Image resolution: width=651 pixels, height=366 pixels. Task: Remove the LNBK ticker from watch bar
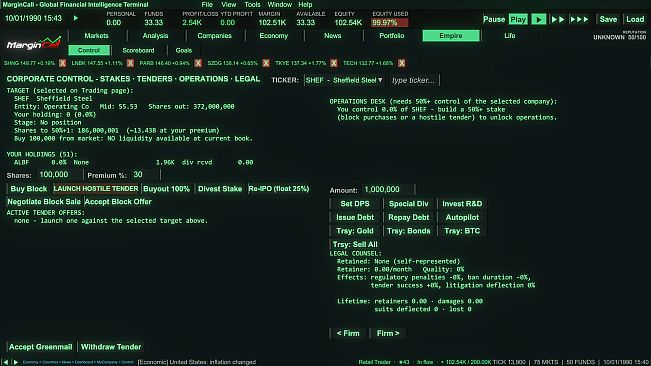130,63
